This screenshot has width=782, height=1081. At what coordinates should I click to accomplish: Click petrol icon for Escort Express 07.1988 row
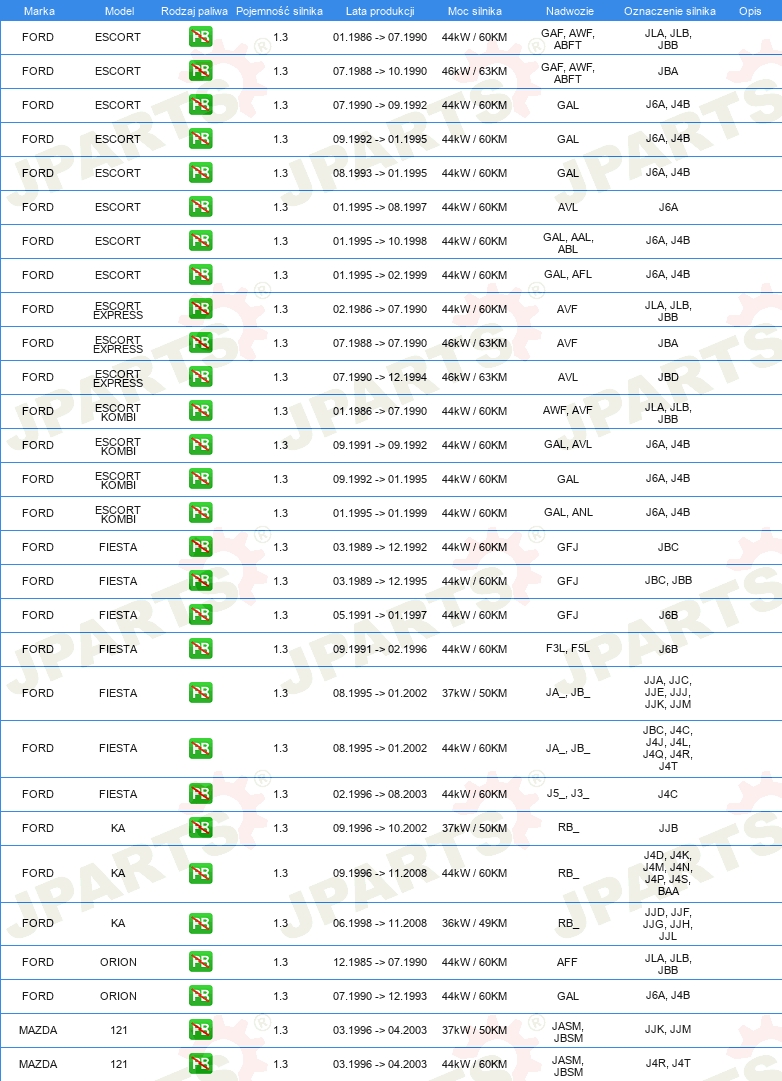pos(201,343)
